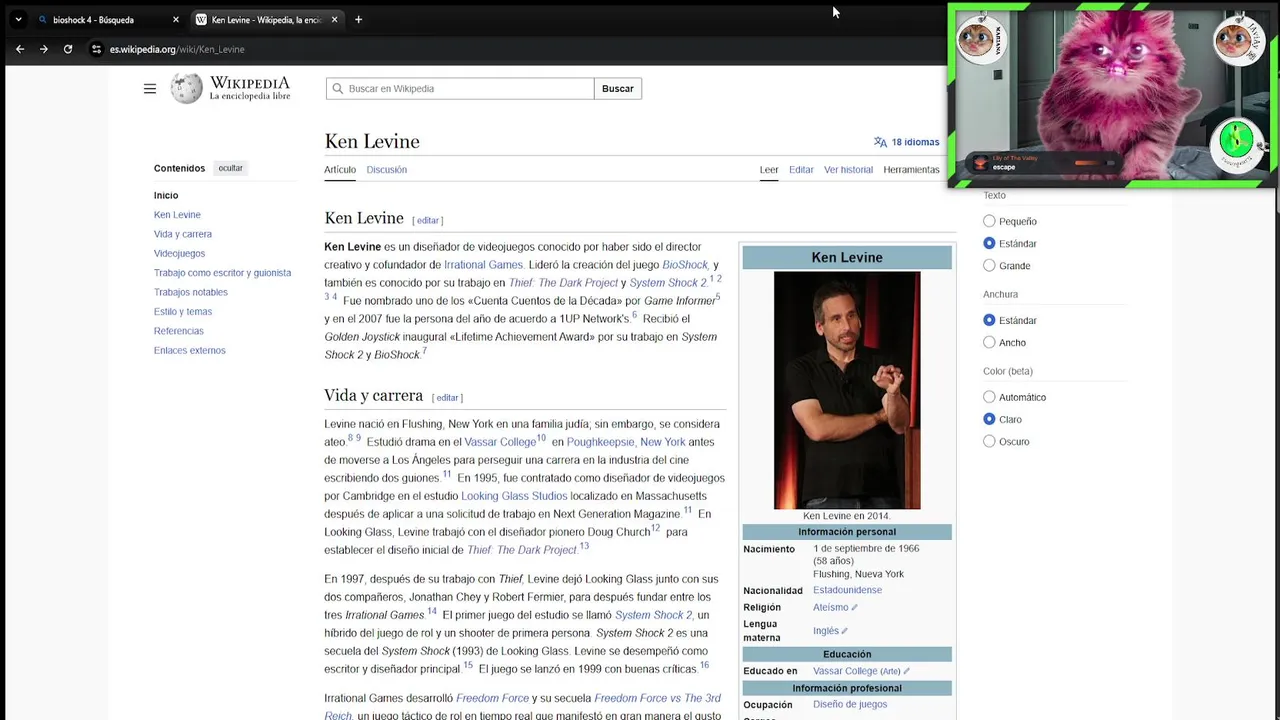
Task: Click the pencil icon next to Ateísmo
Action: point(854,608)
